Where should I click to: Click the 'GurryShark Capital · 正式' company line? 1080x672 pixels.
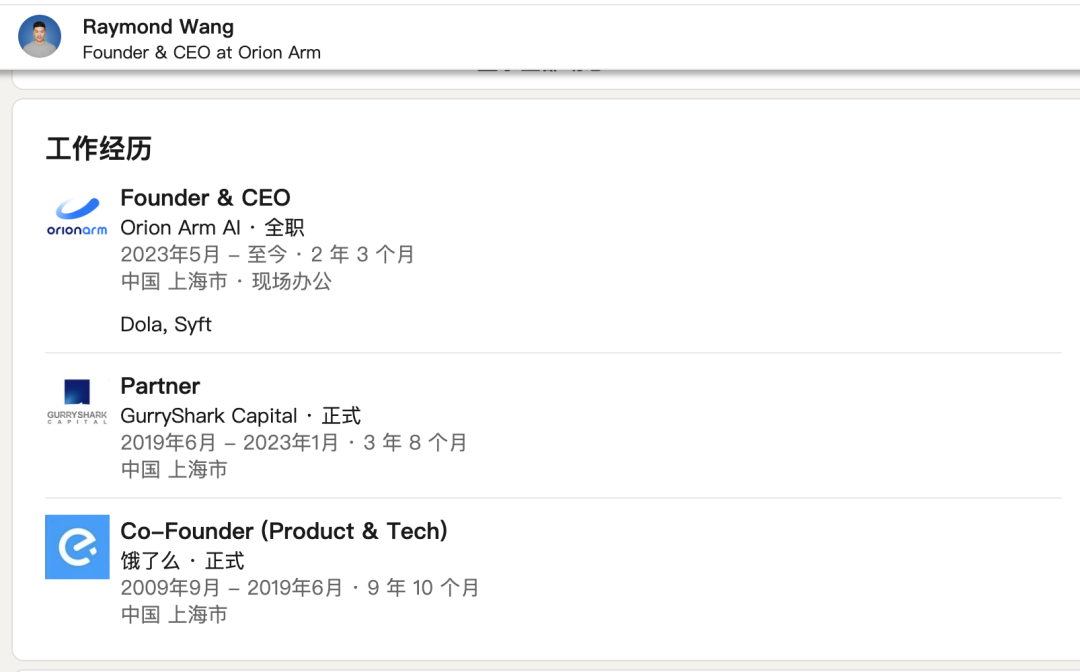coord(240,415)
